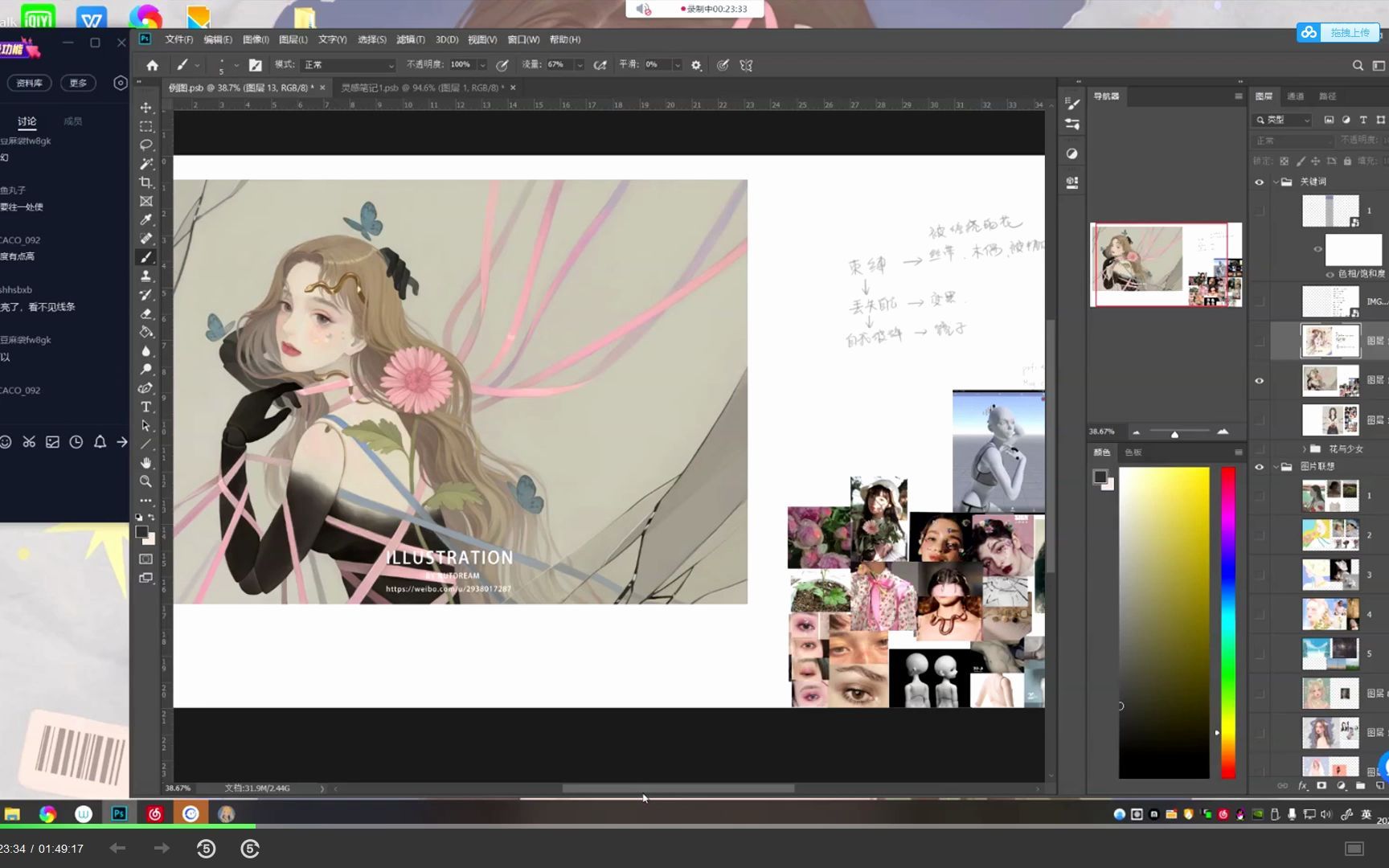Select the Crop tool
The image size is (1389, 868).
(x=145, y=182)
